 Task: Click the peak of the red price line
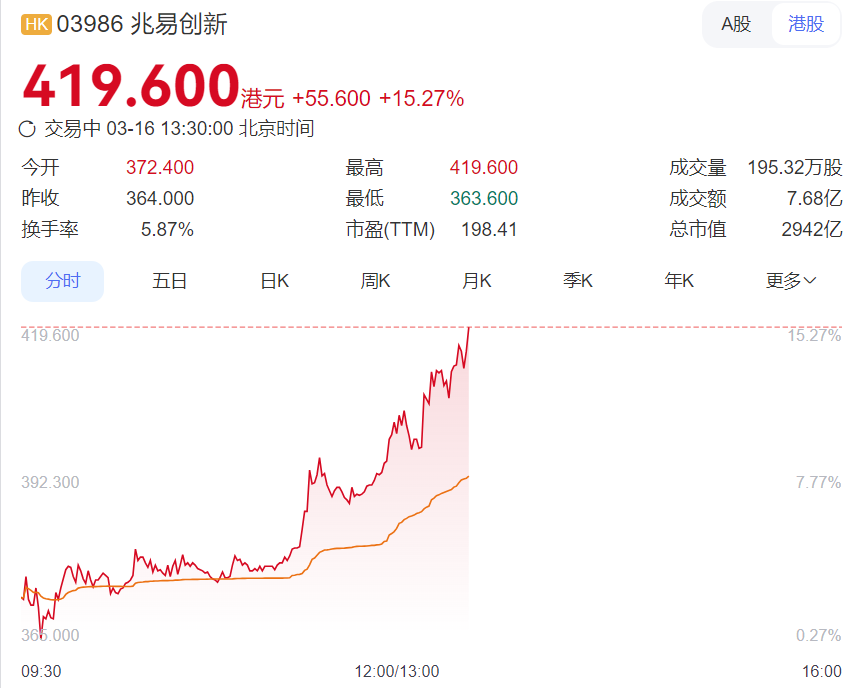pos(468,329)
